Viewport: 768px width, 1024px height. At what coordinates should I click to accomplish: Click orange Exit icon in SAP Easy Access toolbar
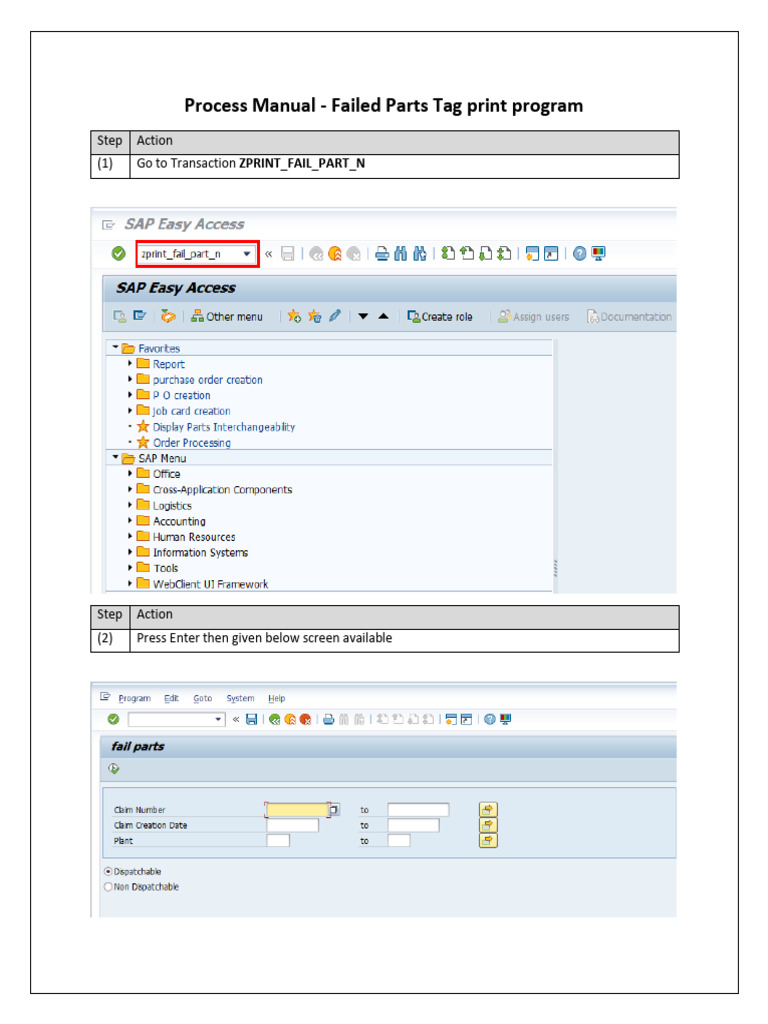click(x=335, y=253)
